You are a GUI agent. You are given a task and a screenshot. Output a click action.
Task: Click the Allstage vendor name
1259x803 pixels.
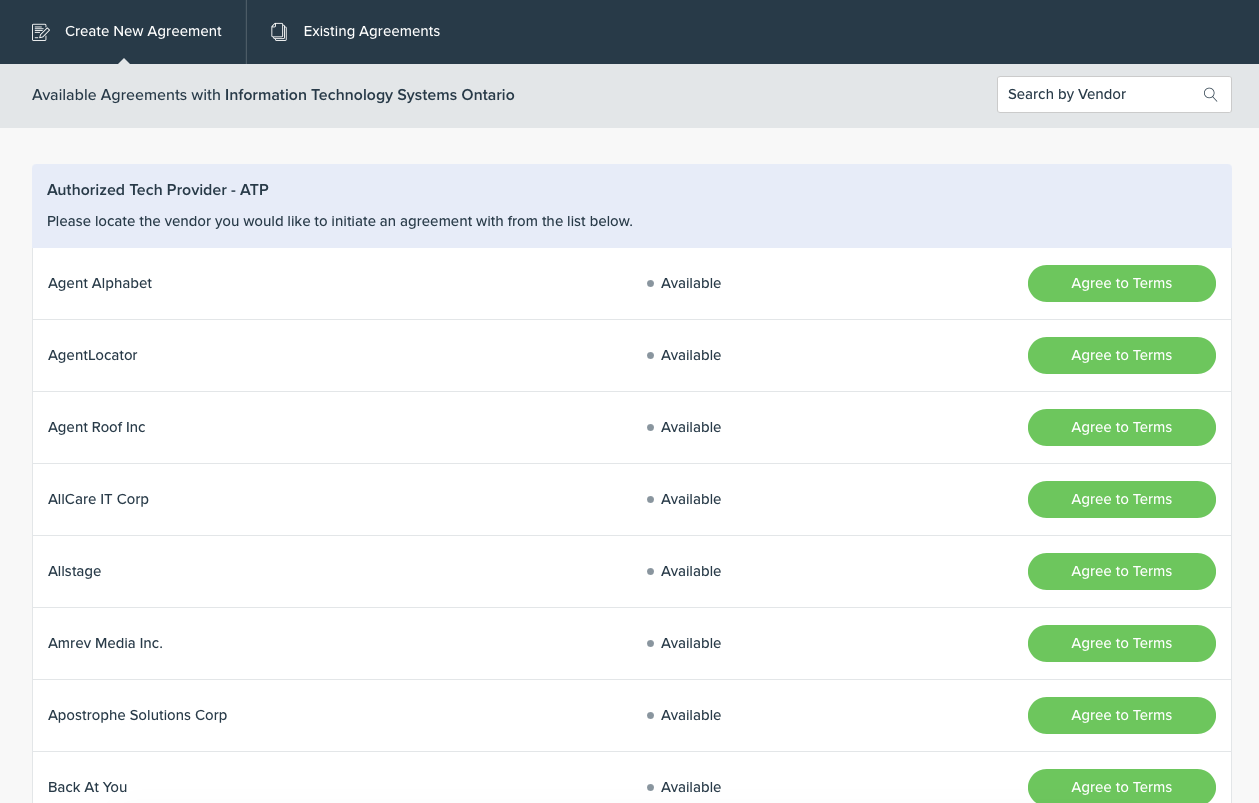pos(74,571)
